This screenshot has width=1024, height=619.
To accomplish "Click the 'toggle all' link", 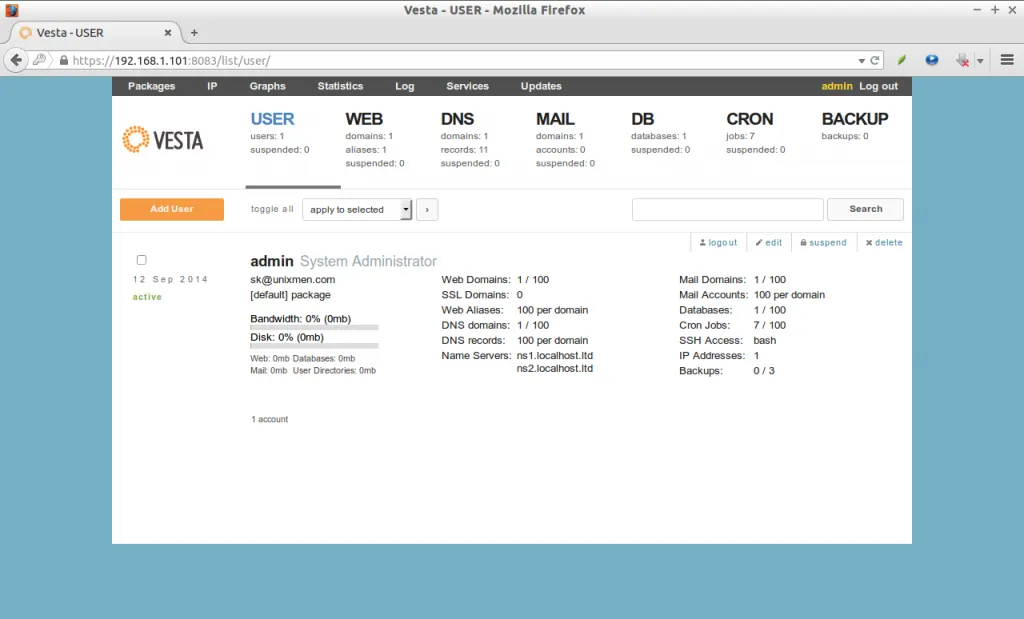I will click(x=272, y=209).
